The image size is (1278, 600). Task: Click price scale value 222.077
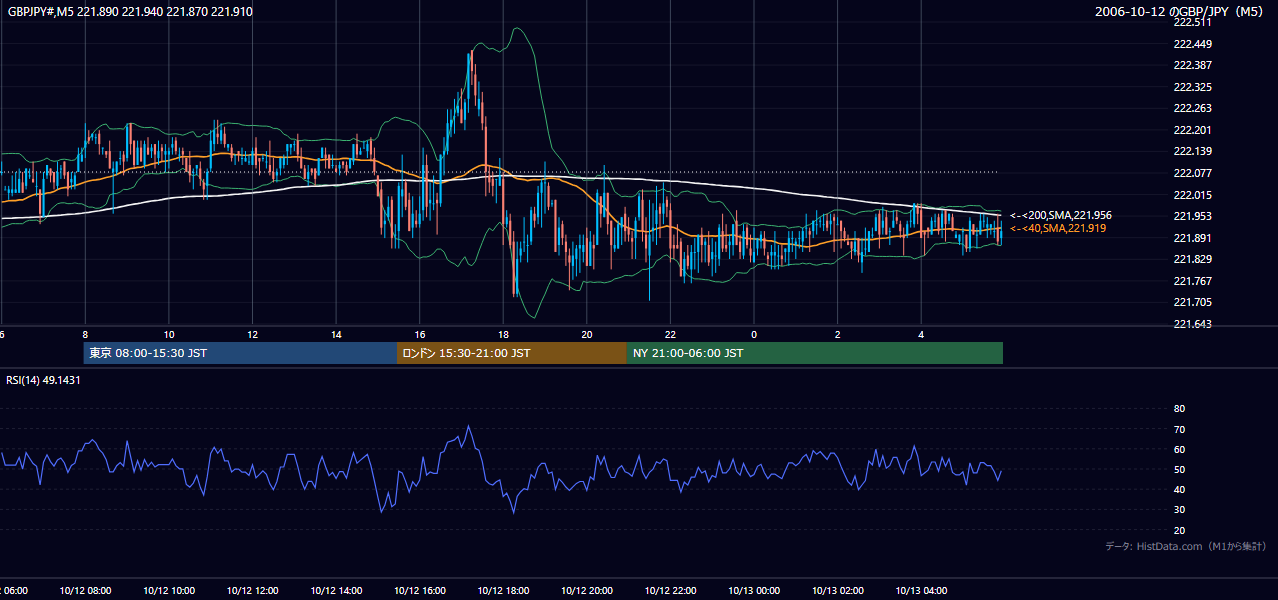coord(1193,173)
